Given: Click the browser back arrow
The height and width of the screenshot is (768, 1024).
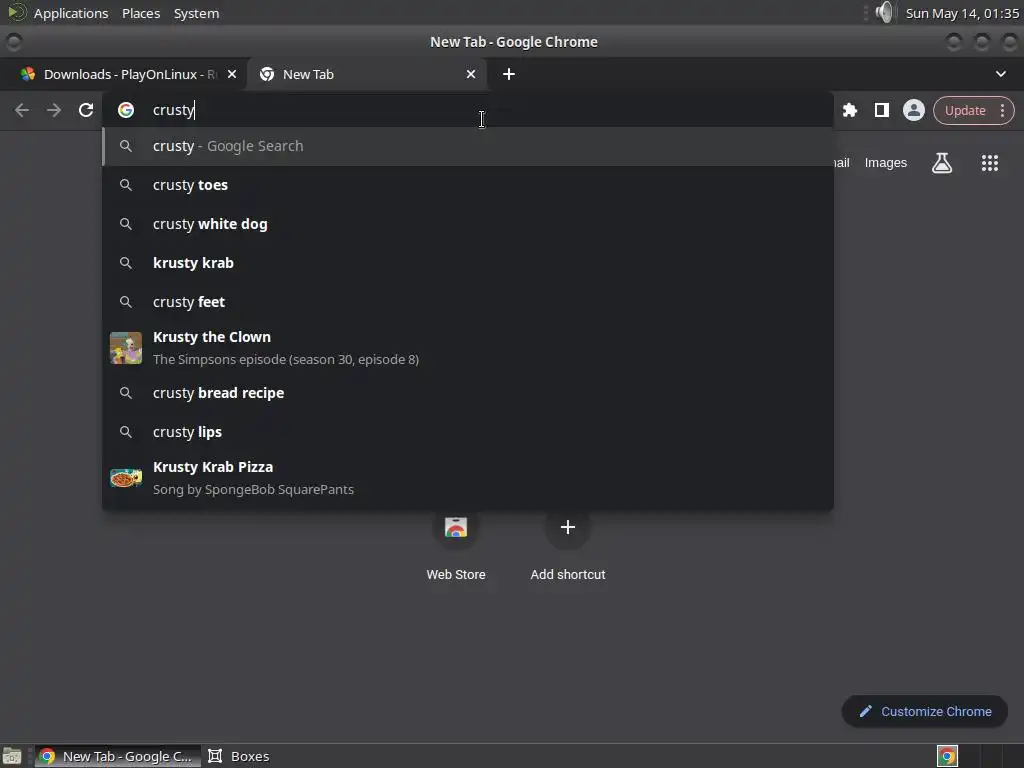Looking at the screenshot, I should click(22, 110).
